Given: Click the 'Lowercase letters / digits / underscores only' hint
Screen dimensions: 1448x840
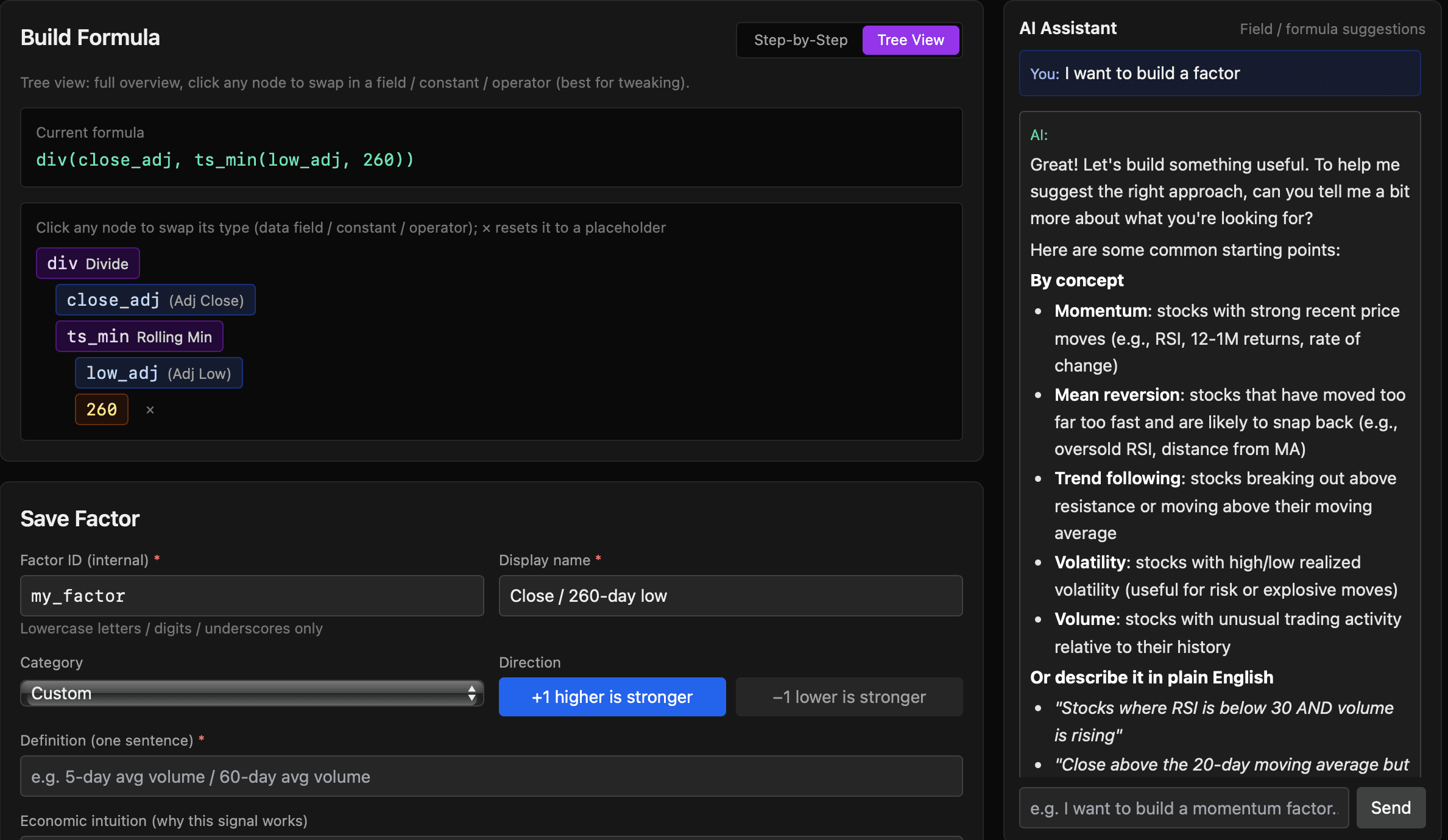Looking at the screenshot, I should click(172, 628).
